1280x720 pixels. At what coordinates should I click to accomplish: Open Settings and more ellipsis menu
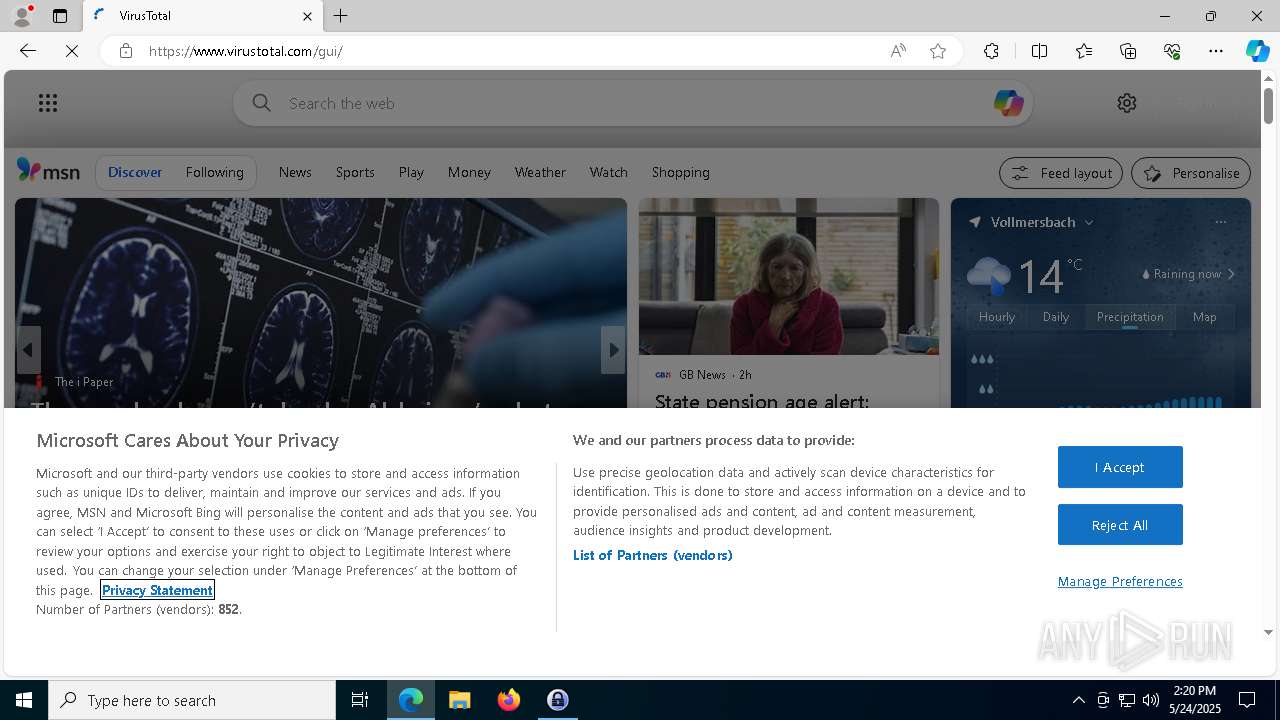[1216, 51]
